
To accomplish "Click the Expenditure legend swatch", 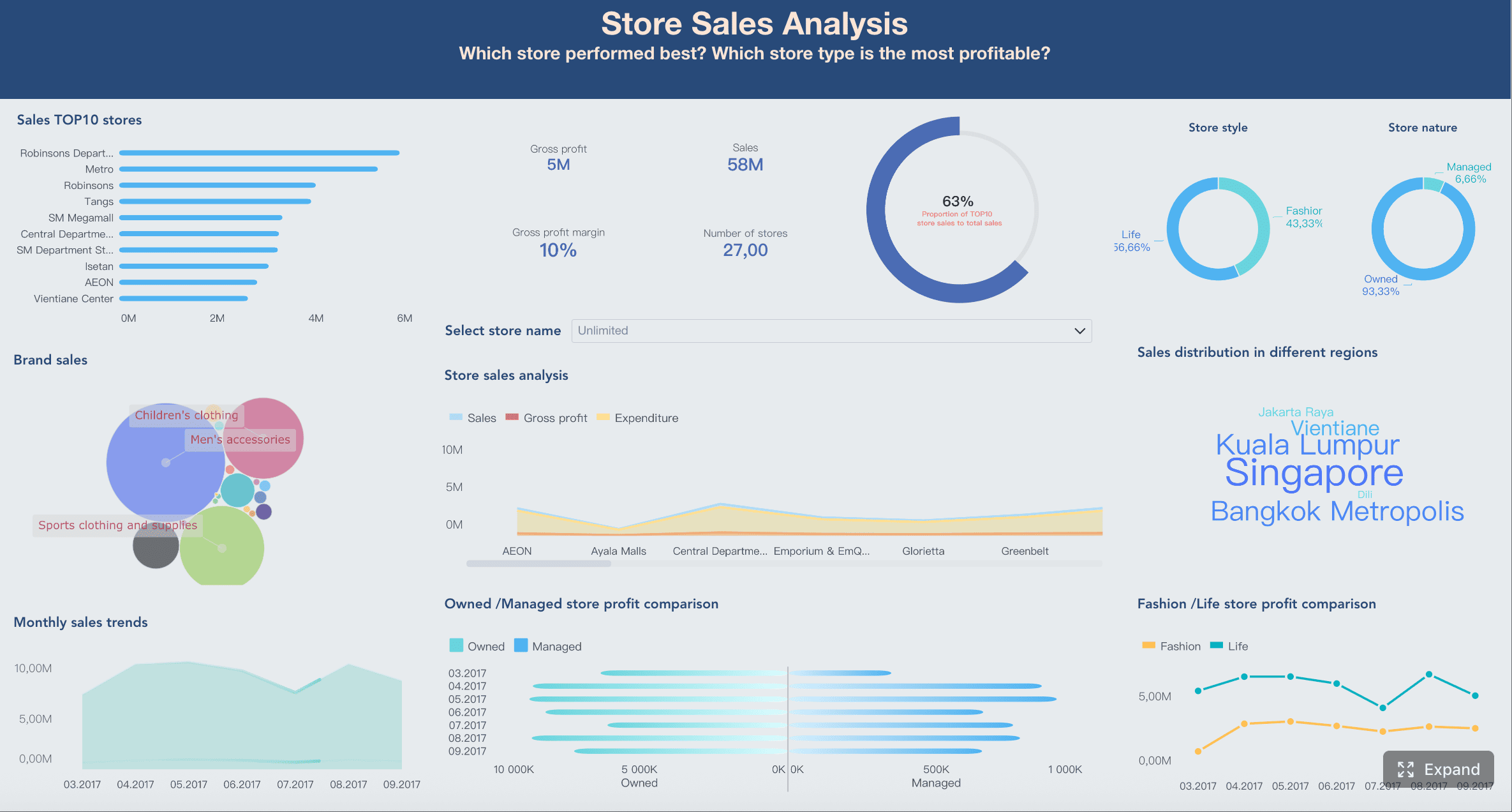I will [x=602, y=417].
